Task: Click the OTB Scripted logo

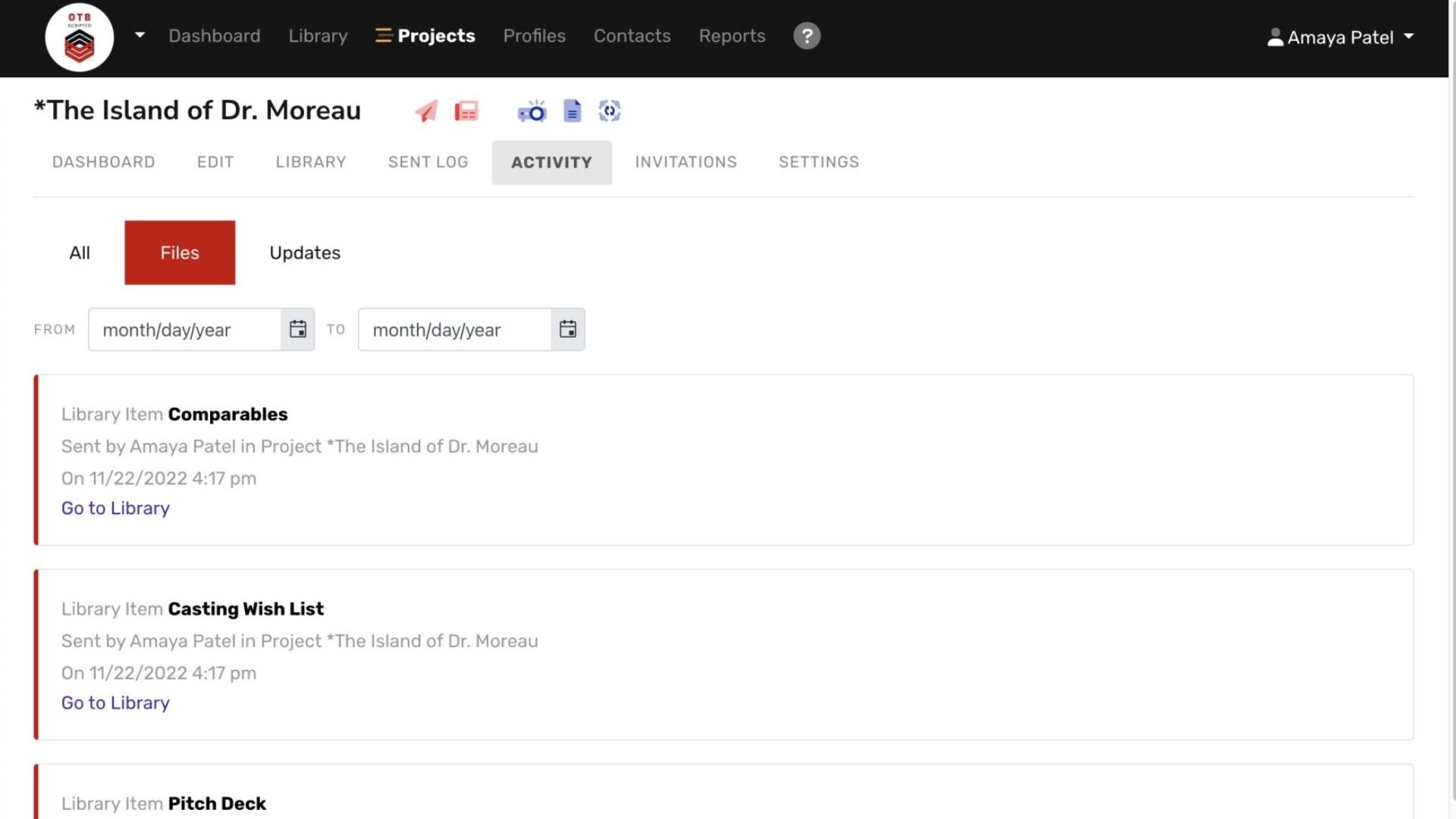Action: tap(79, 37)
